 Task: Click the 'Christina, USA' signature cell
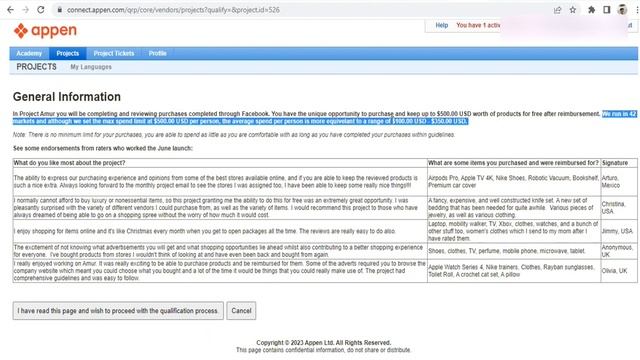tap(619, 208)
